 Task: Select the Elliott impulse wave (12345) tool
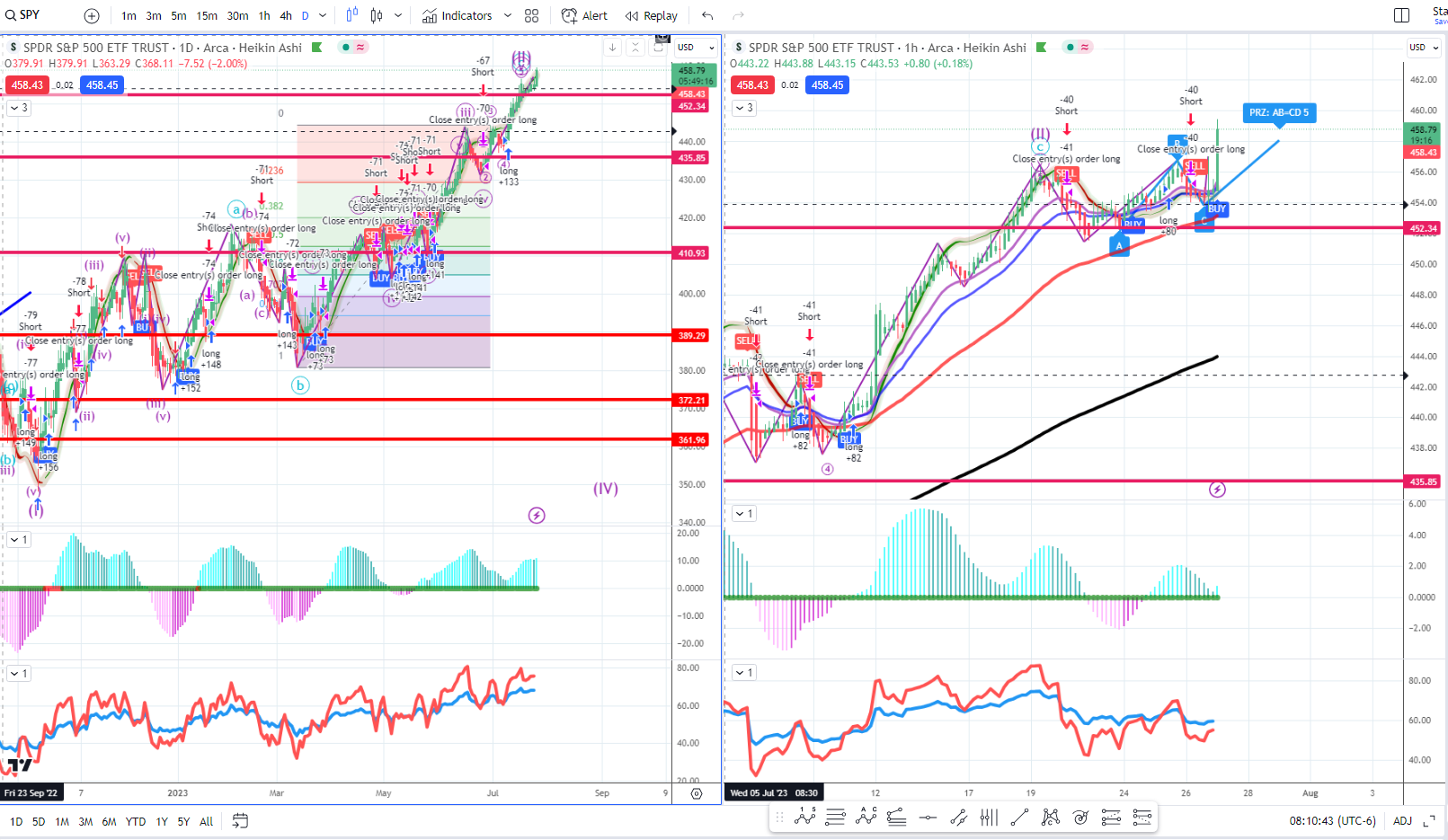pos(805,817)
